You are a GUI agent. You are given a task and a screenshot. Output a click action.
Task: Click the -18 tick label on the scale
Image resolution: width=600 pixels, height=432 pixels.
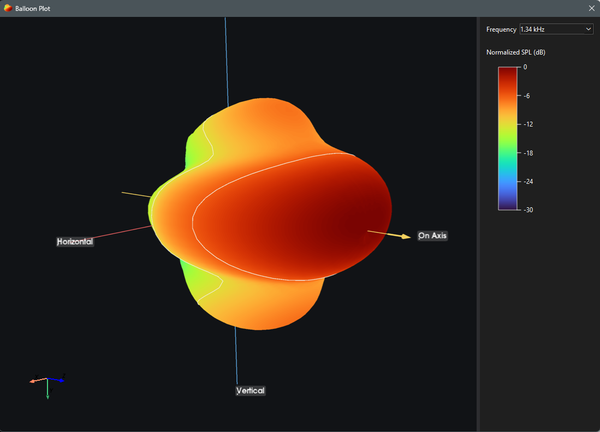point(528,153)
